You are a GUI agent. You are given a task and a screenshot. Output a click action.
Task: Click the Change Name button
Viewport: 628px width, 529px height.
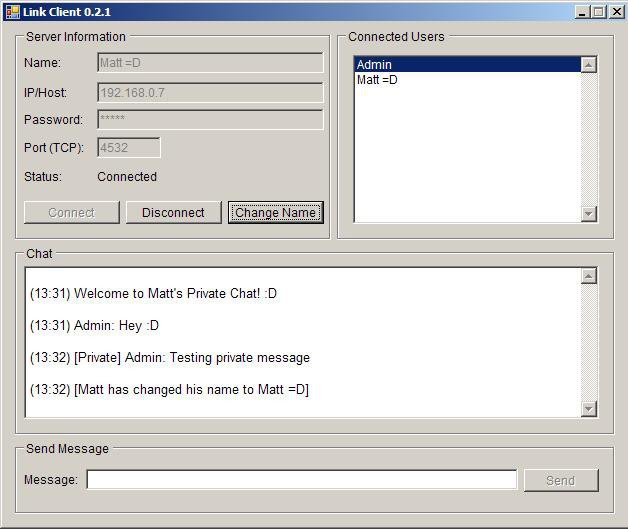point(276,213)
